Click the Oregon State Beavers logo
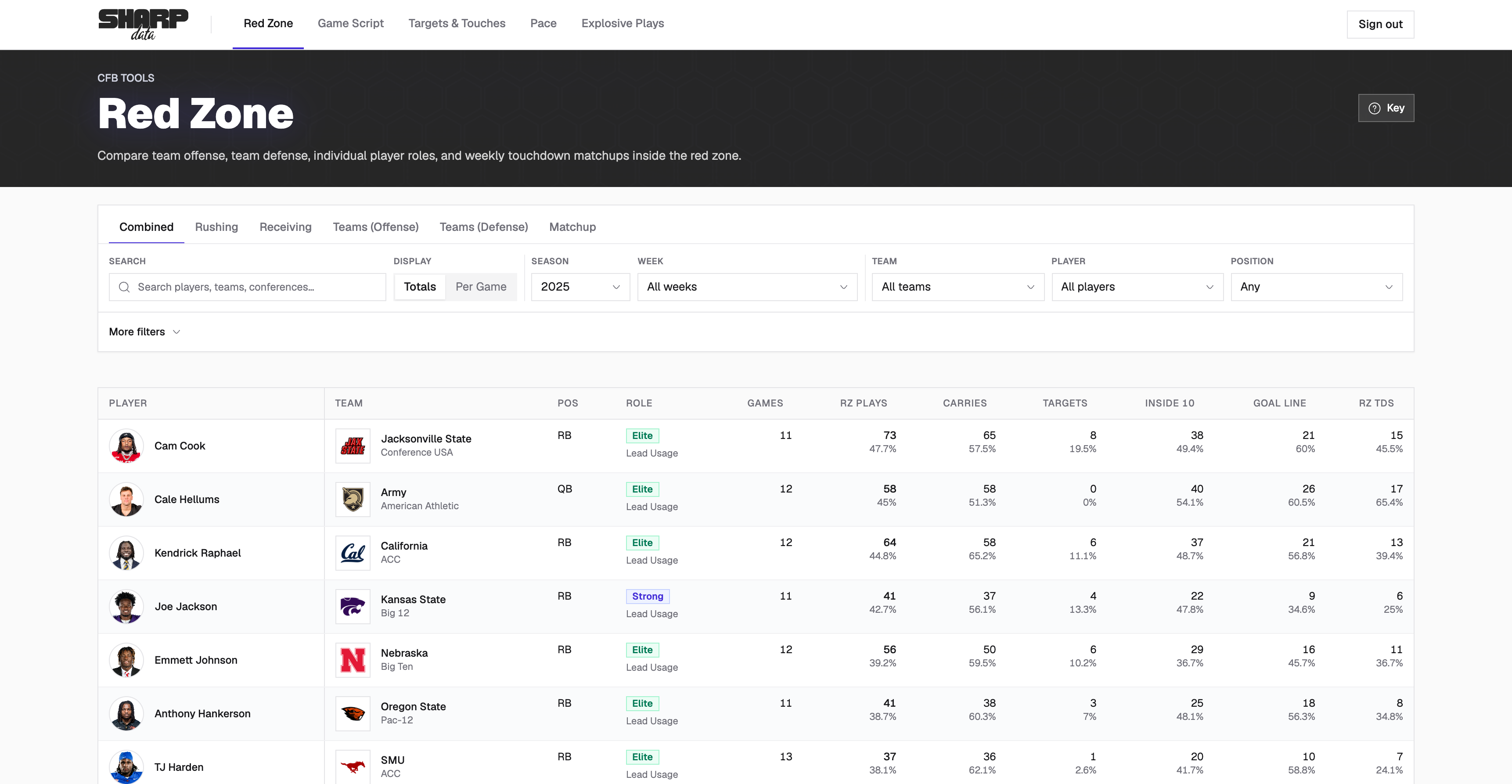The width and height of the screenshot is (1512, 784). point(353,714)
